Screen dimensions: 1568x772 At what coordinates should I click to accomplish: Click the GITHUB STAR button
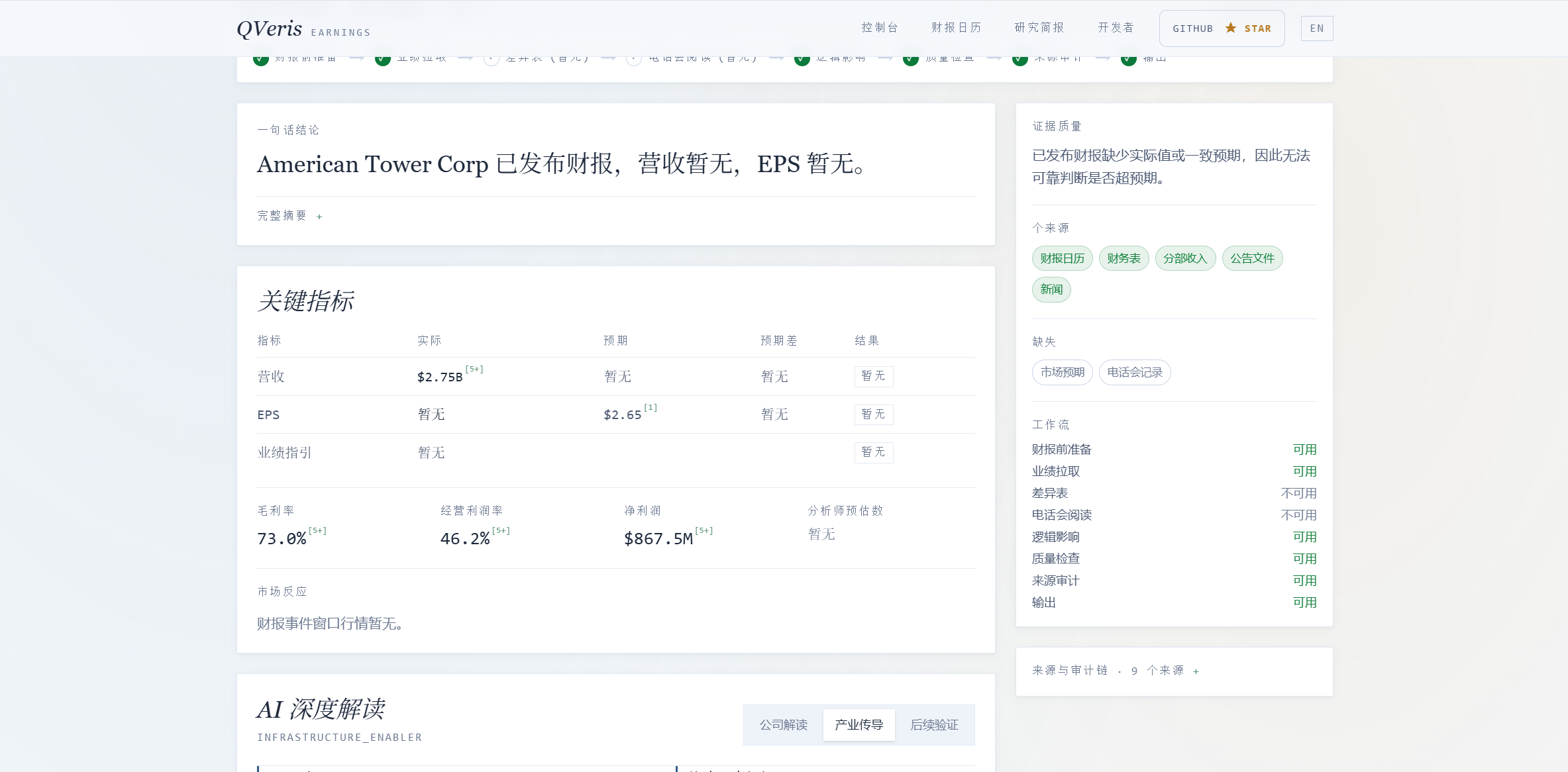pos(1222,28)
